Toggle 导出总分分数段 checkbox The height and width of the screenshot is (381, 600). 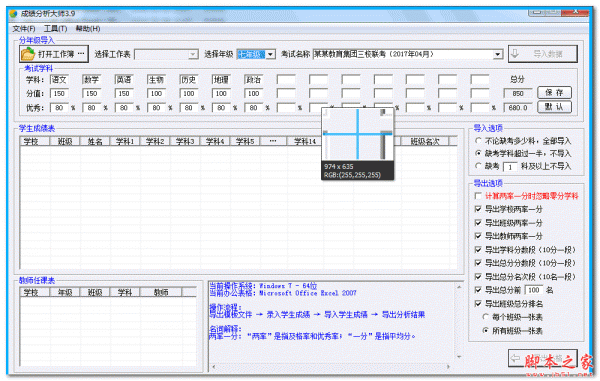[x=478, y=263]
